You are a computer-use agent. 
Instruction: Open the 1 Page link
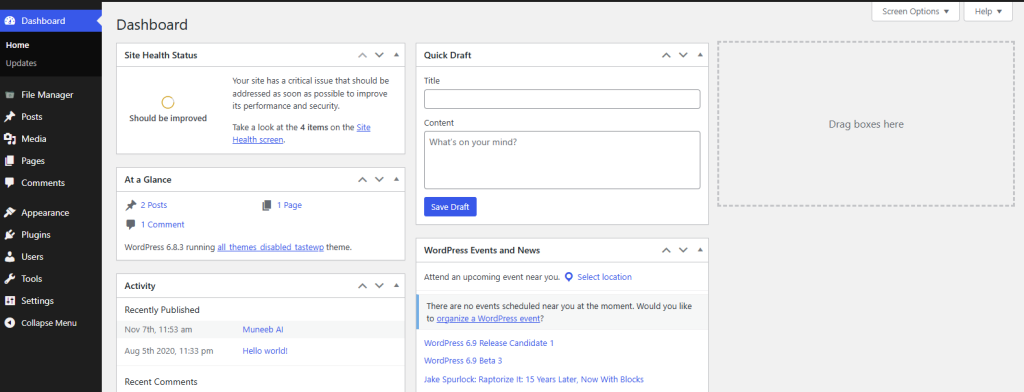click(289, 205)
